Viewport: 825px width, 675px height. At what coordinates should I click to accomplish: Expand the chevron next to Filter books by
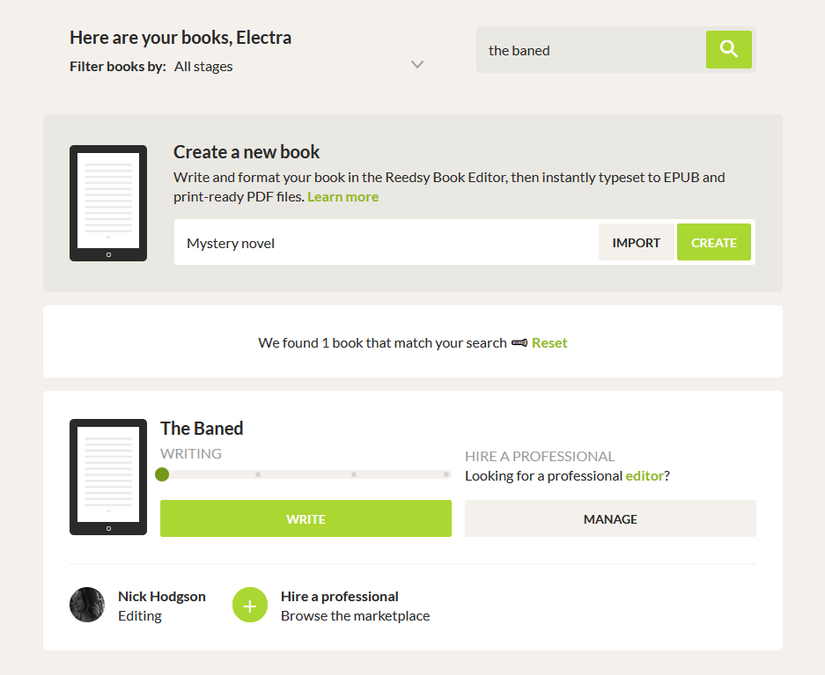(x=417, y=63)
